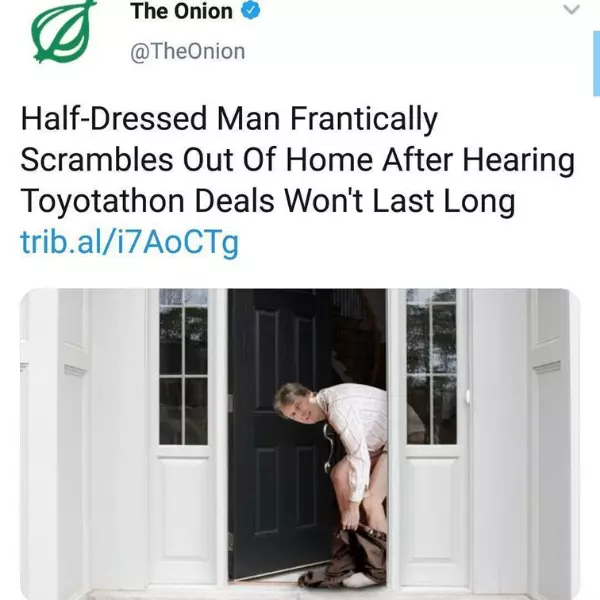Click the silver door handle in photo
The image size is (600, 600).
(328, 448)
